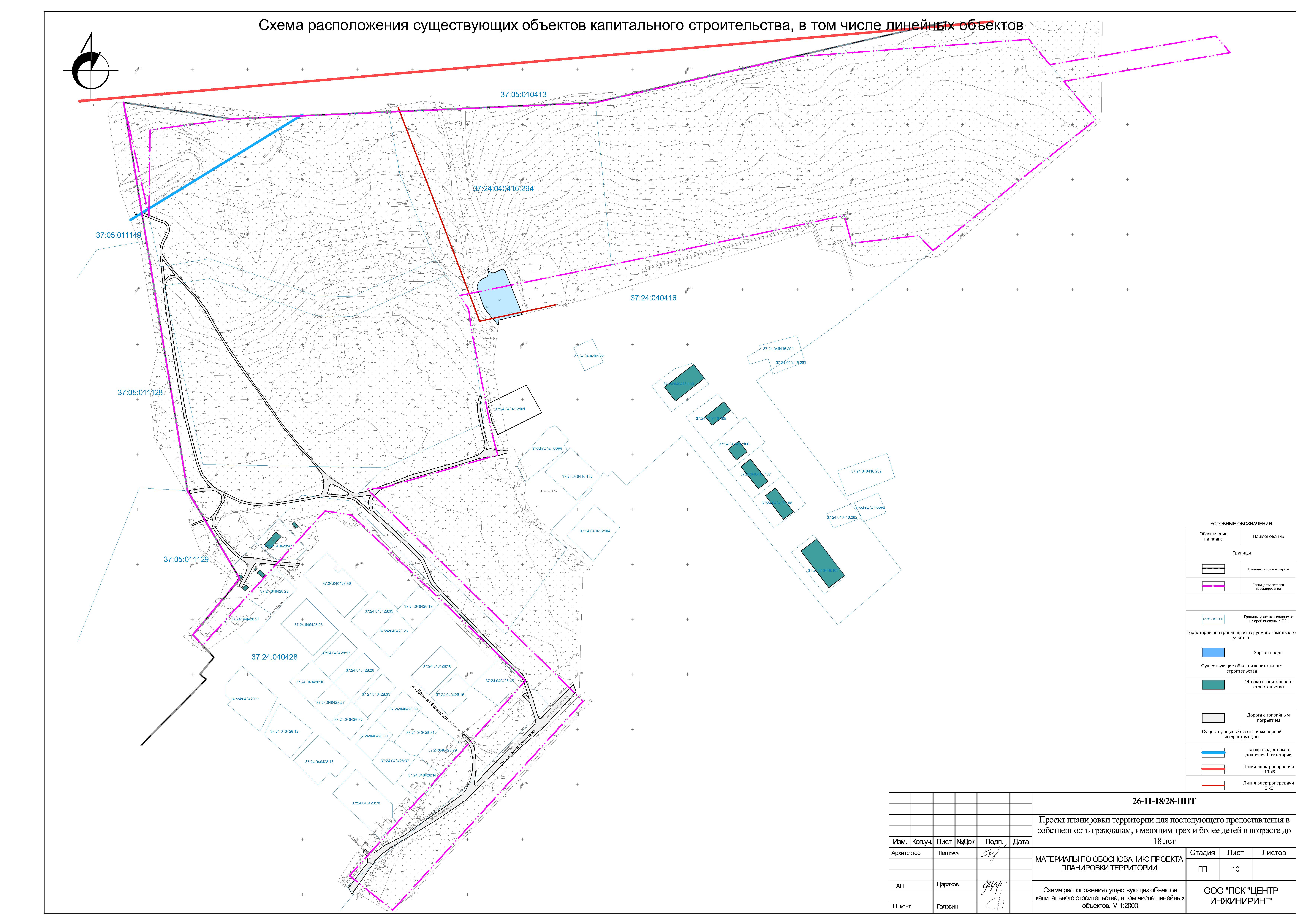
Task: Click the stage value 'ГП'
Action: click(1202, 869)
